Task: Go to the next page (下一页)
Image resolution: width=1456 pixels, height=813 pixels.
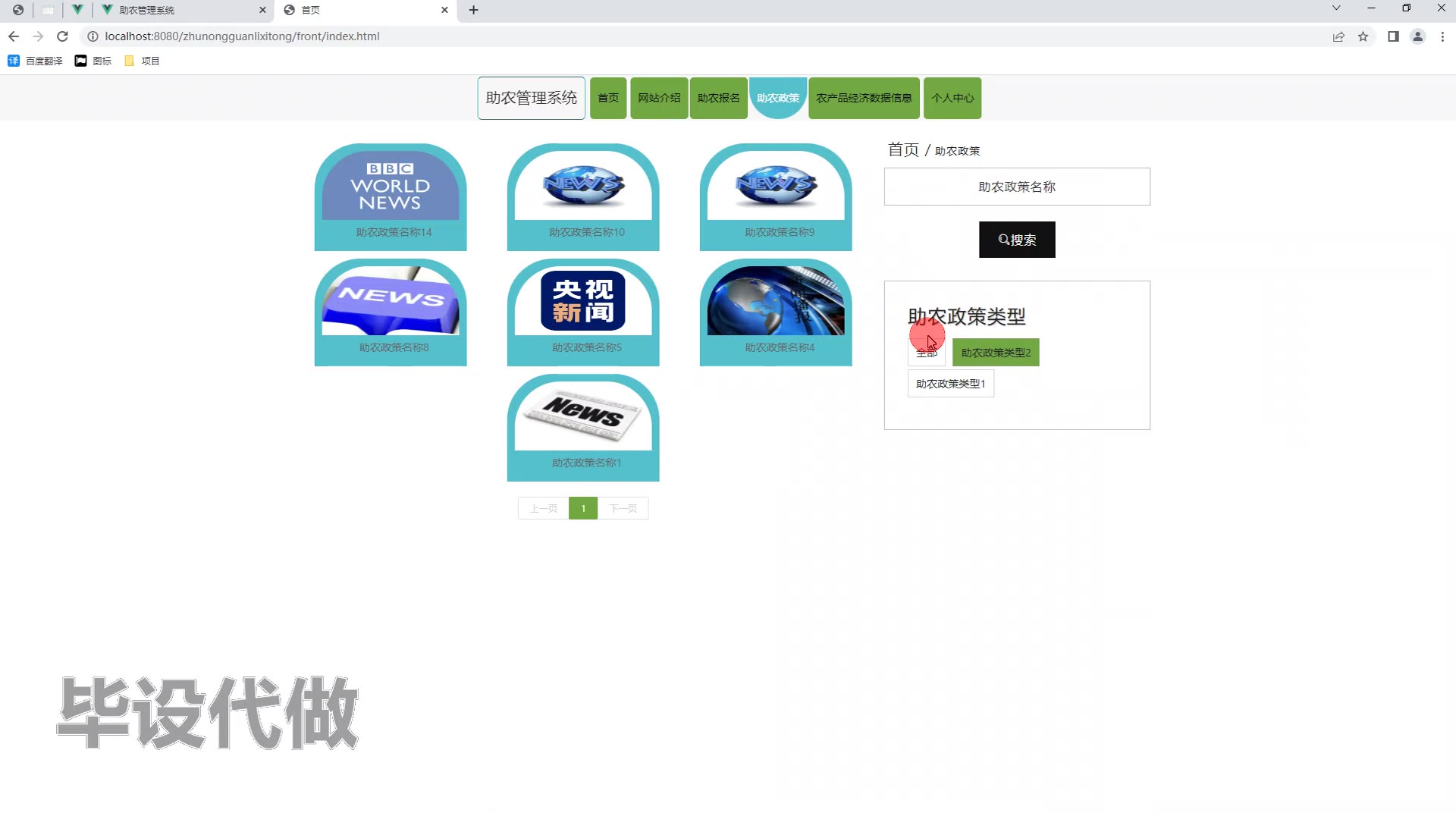Action: [x=623, y=508]
